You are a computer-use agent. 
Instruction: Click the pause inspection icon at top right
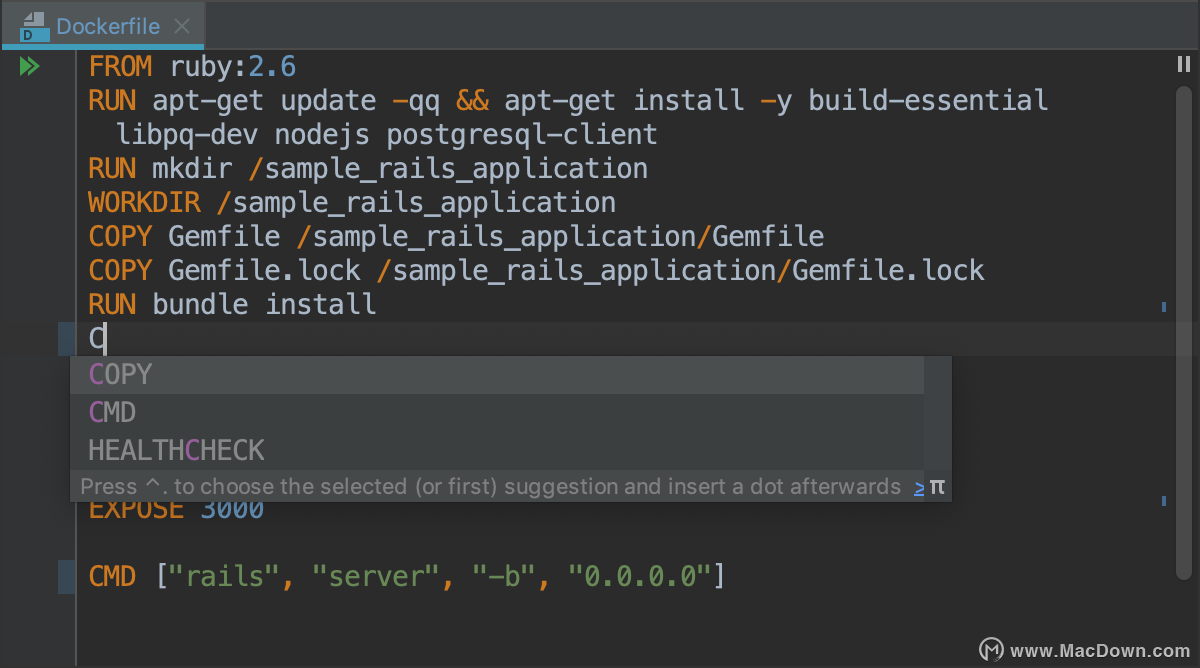(1184, 65)
